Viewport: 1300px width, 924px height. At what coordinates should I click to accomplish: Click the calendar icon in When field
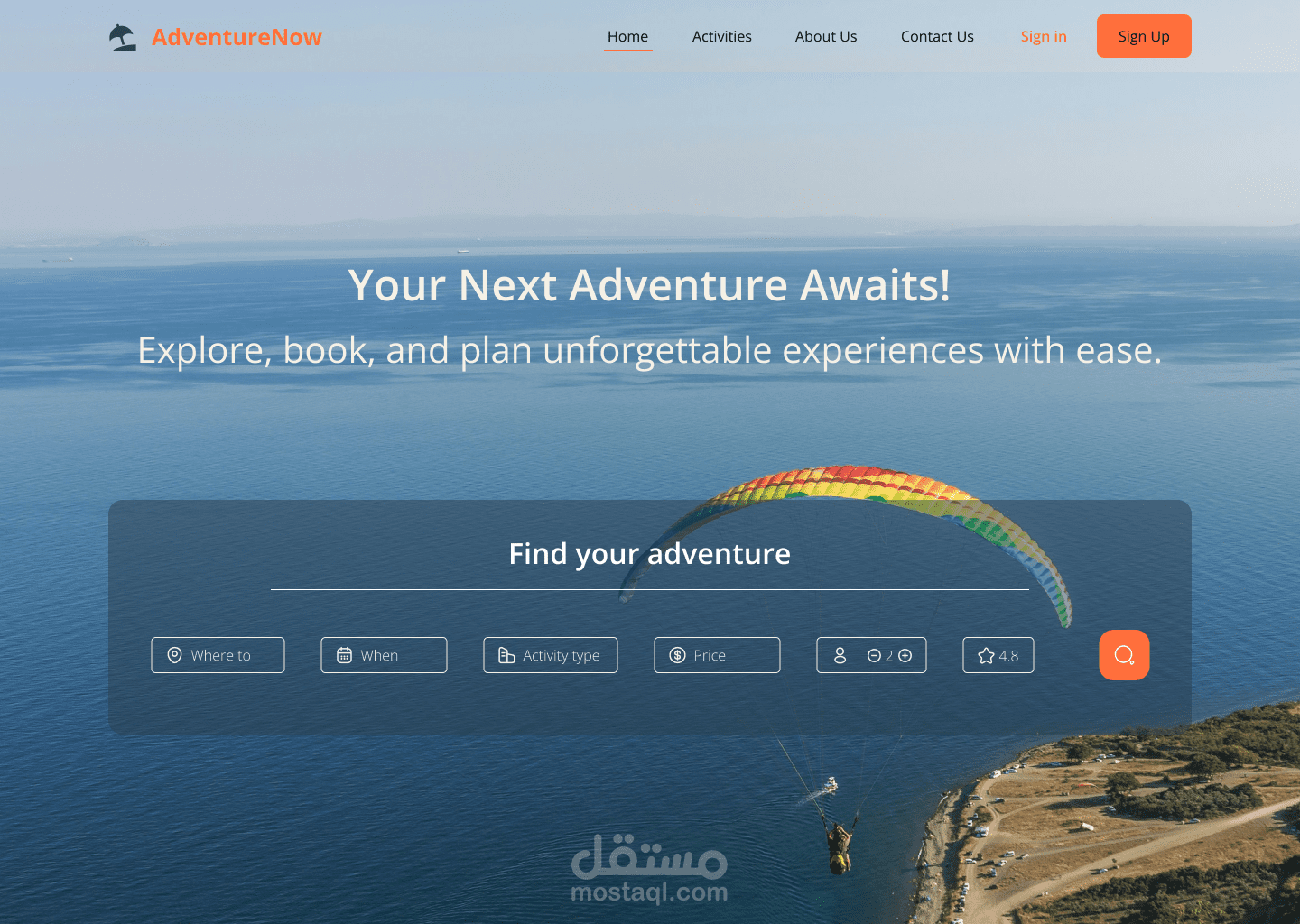pyautogui.click(x=345, y=655)
